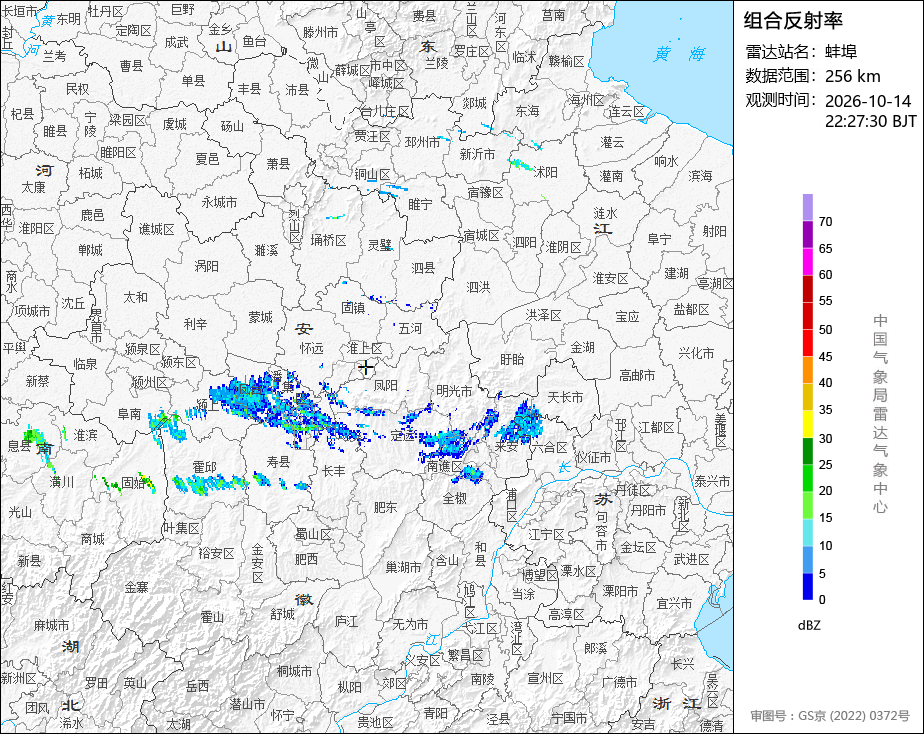Select the purple 65–70 dBZ legend swatch

(807, 234)
